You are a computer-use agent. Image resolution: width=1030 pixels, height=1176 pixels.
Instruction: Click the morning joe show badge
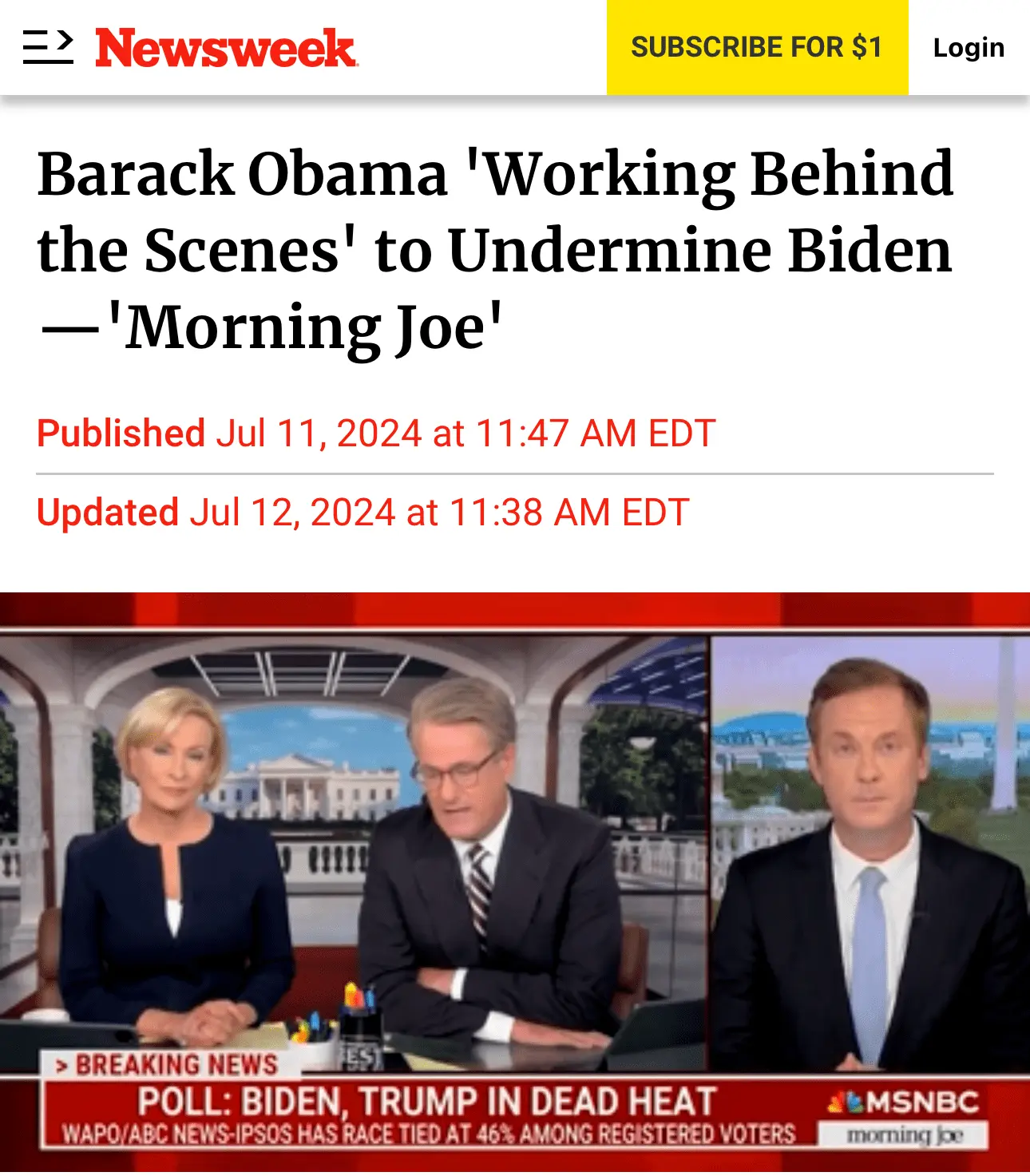(904, 1134)
